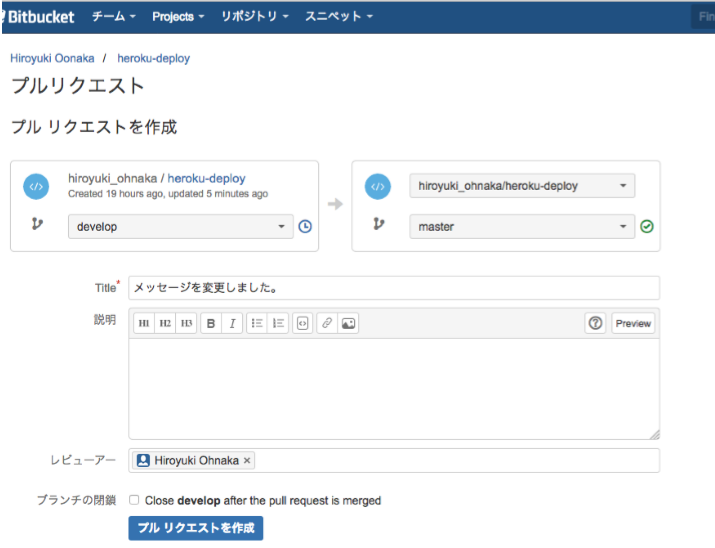This screenshot has height=548, width=715.
Task: Insert code block in description
Action: [302, 323]
